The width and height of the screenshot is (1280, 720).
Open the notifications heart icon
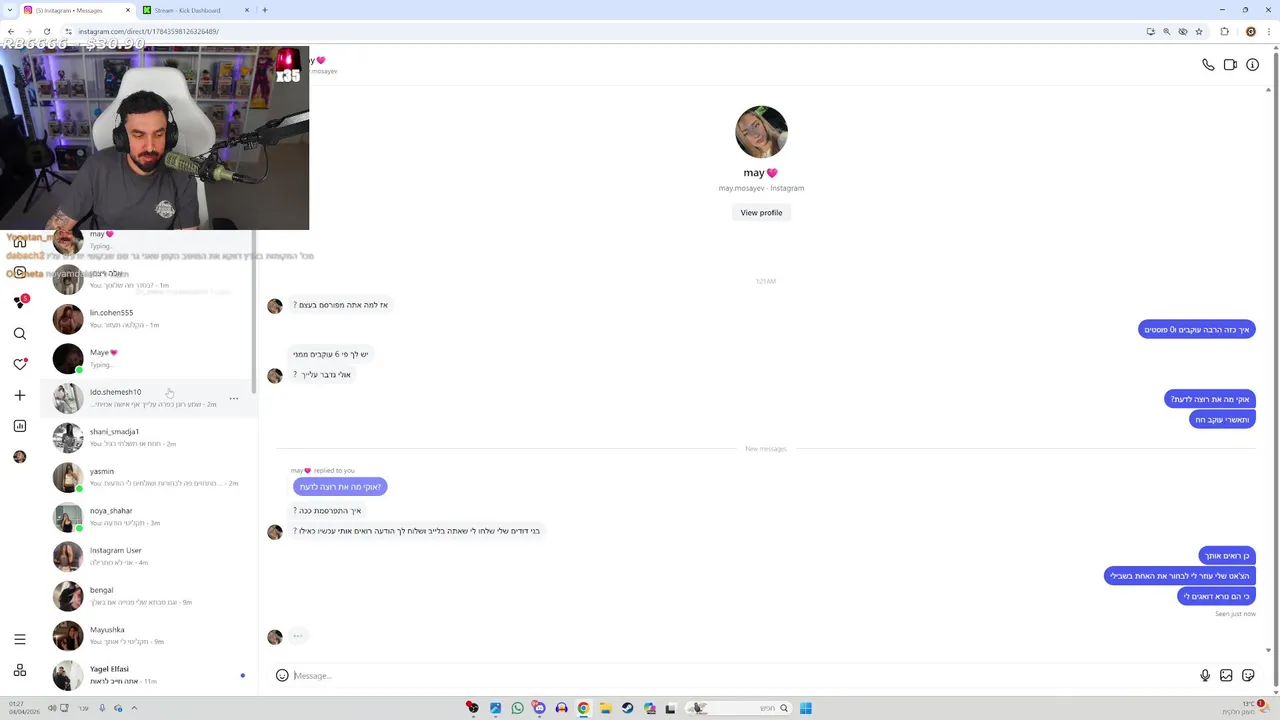tap(20, 365)
